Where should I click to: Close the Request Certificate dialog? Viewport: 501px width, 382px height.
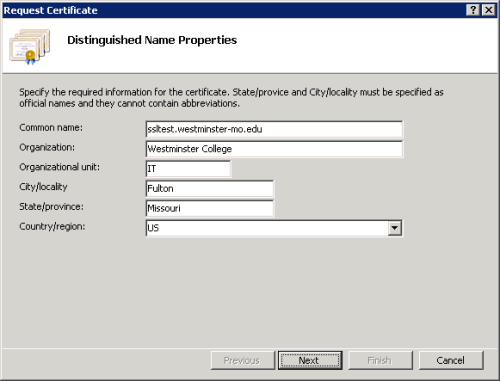489,10
